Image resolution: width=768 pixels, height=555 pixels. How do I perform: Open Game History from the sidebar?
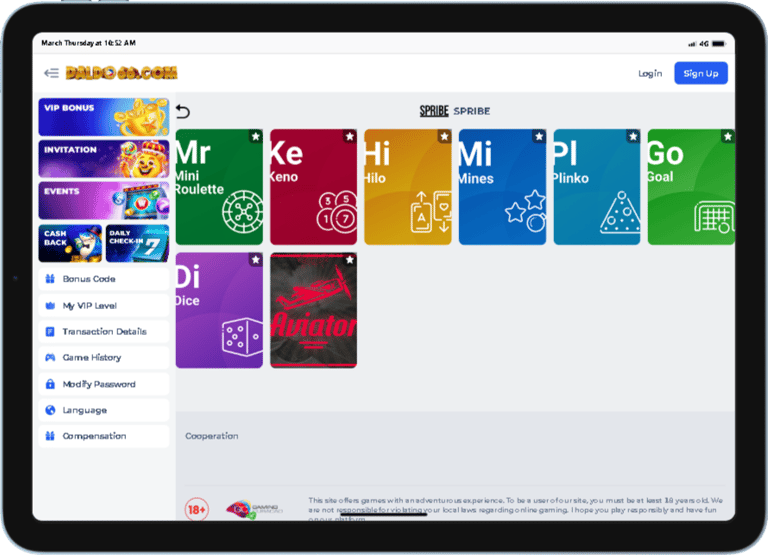click(104, 358)
